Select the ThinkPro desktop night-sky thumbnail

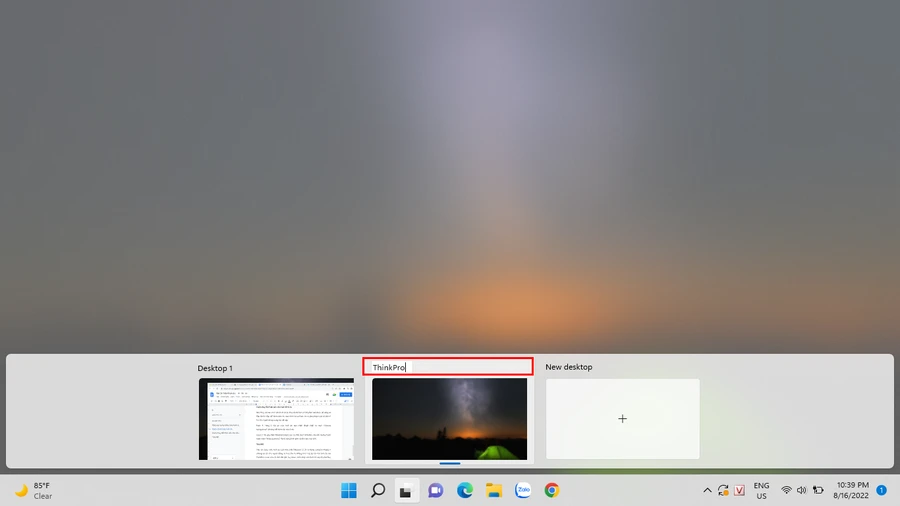(449, 419)
